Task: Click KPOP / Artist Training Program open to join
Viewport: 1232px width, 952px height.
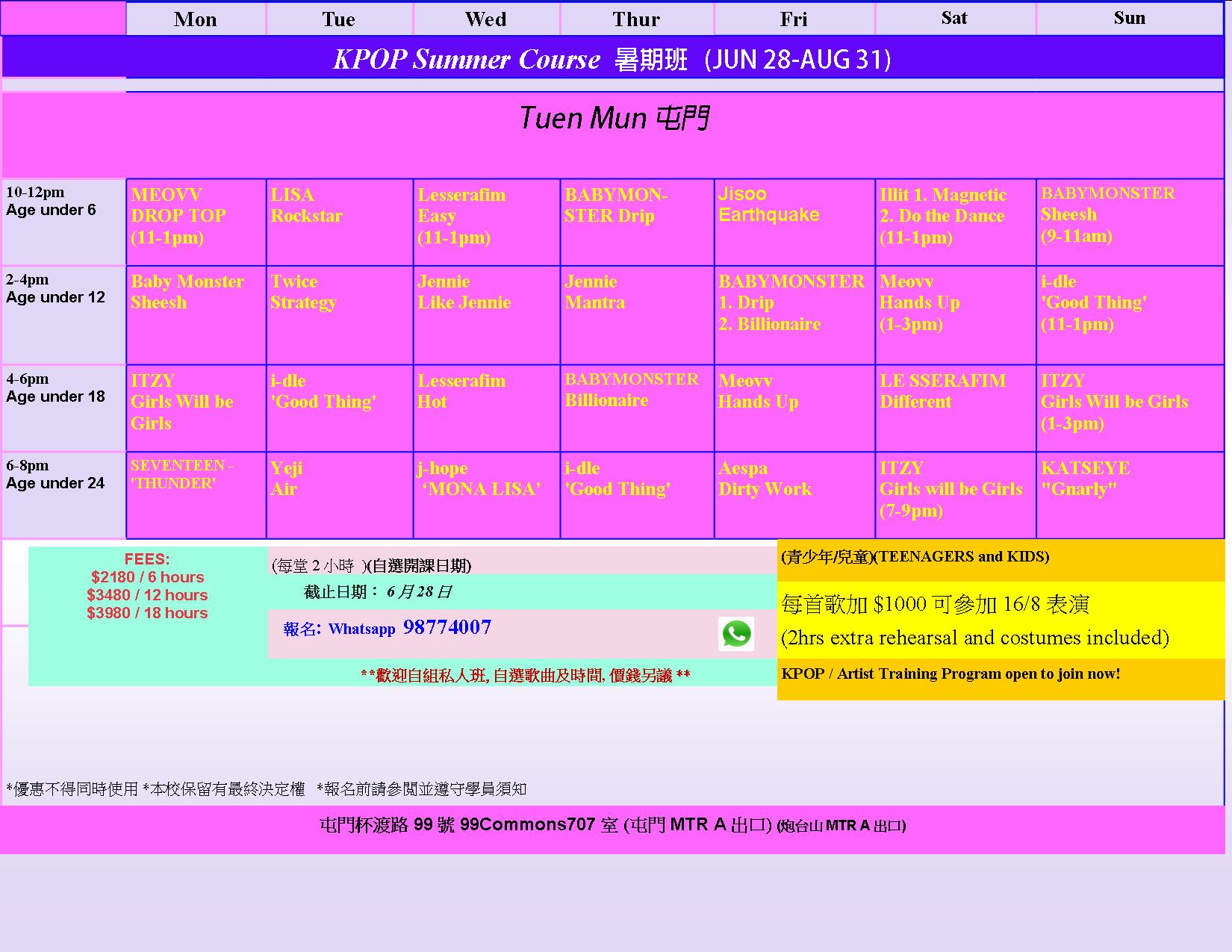Action: point(951,673)
